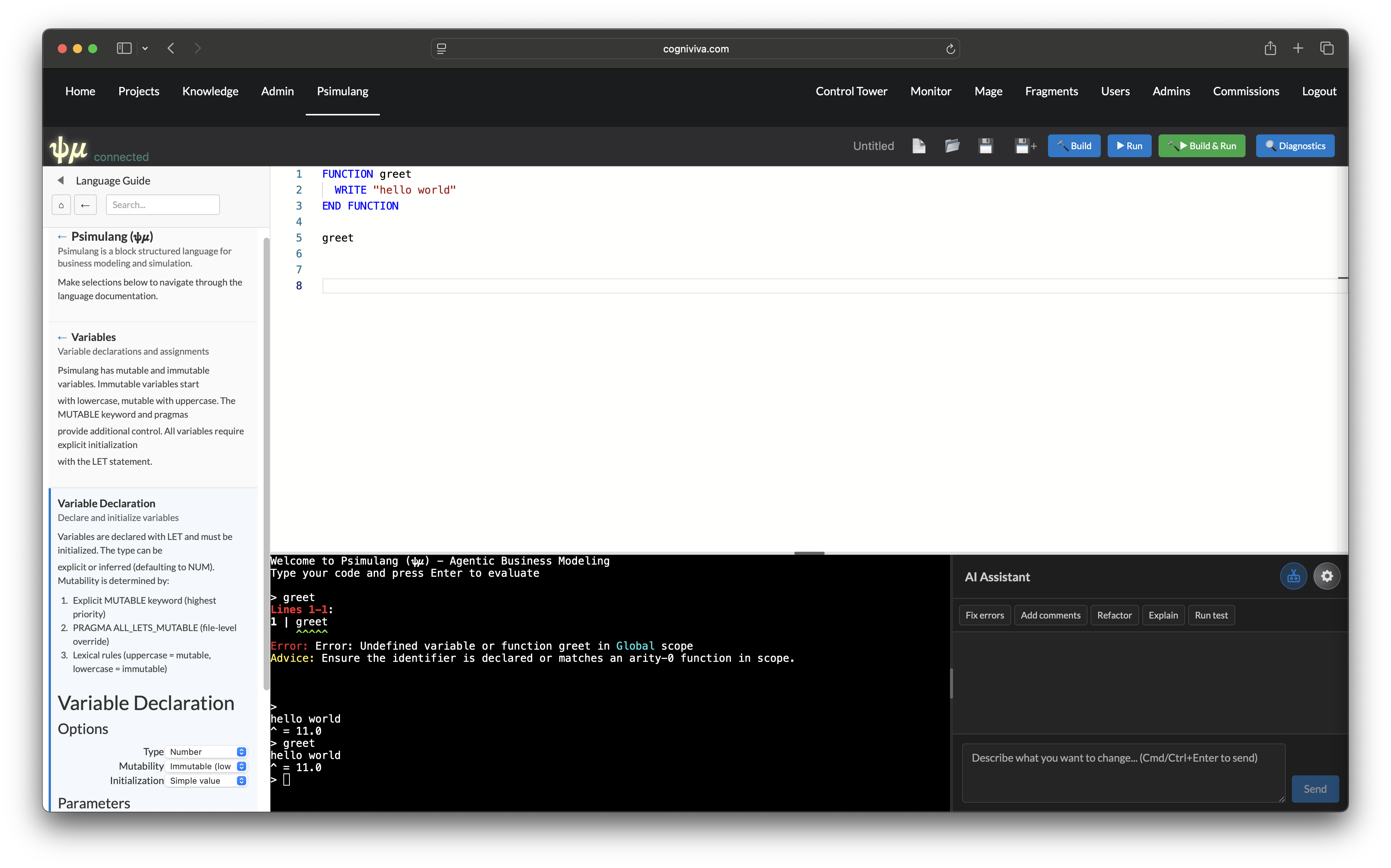Click 'FUNCTION greet' on line 1

point(367,174)
